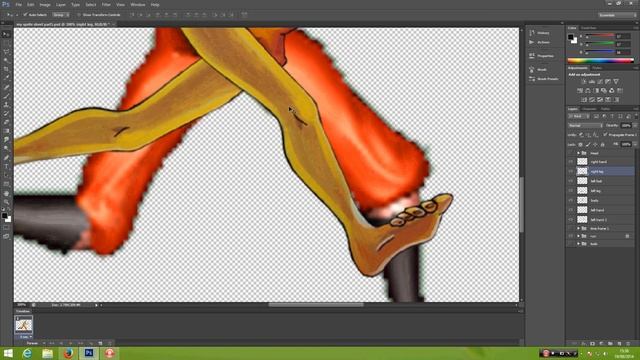
Task: Select the Rectangular Marquee tool
Action: tap(6, 43)
